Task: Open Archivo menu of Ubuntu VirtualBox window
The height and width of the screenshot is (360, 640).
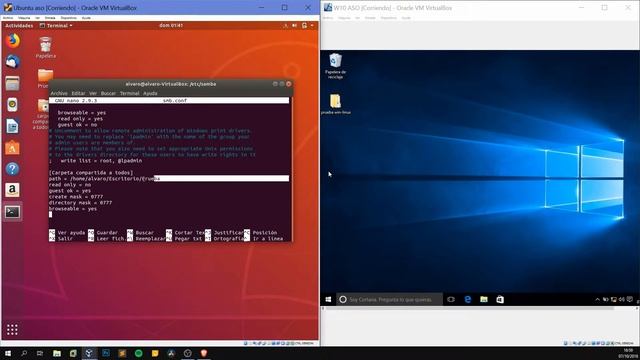Action: [8, 18]
